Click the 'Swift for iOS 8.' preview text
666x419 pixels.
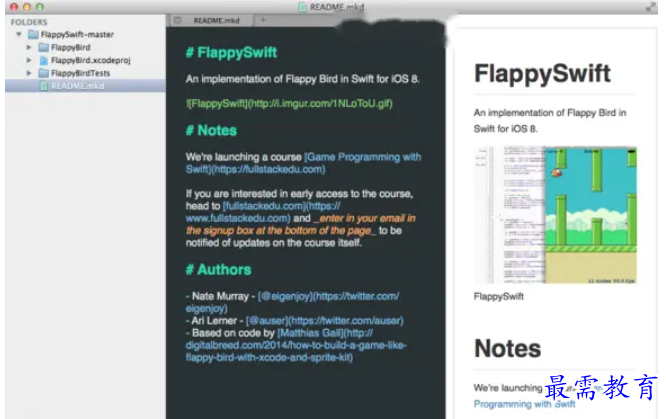505,129
